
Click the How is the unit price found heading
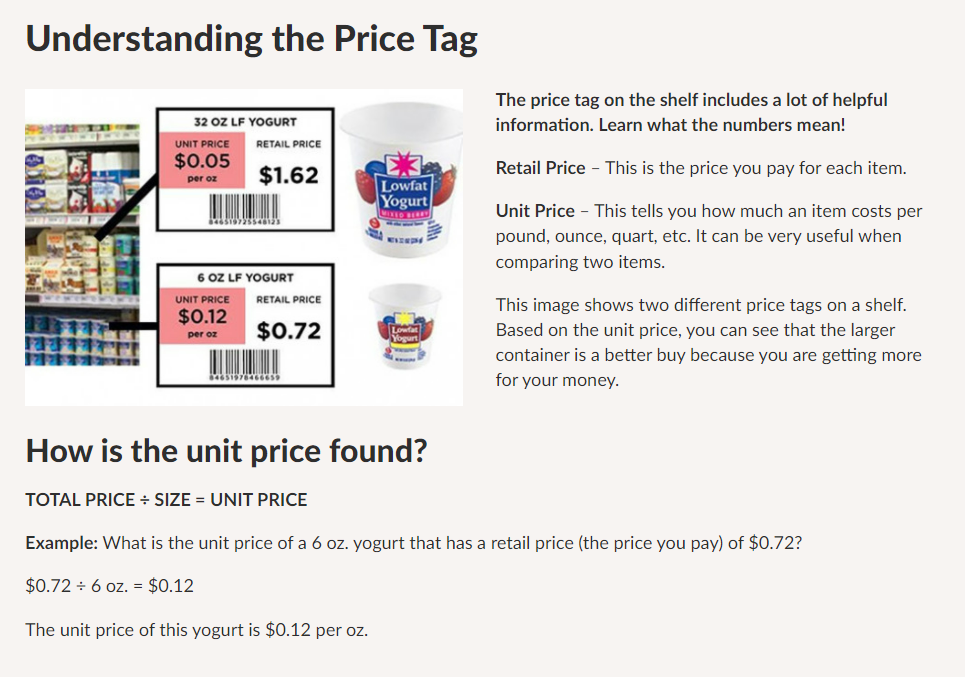(226, 451)
